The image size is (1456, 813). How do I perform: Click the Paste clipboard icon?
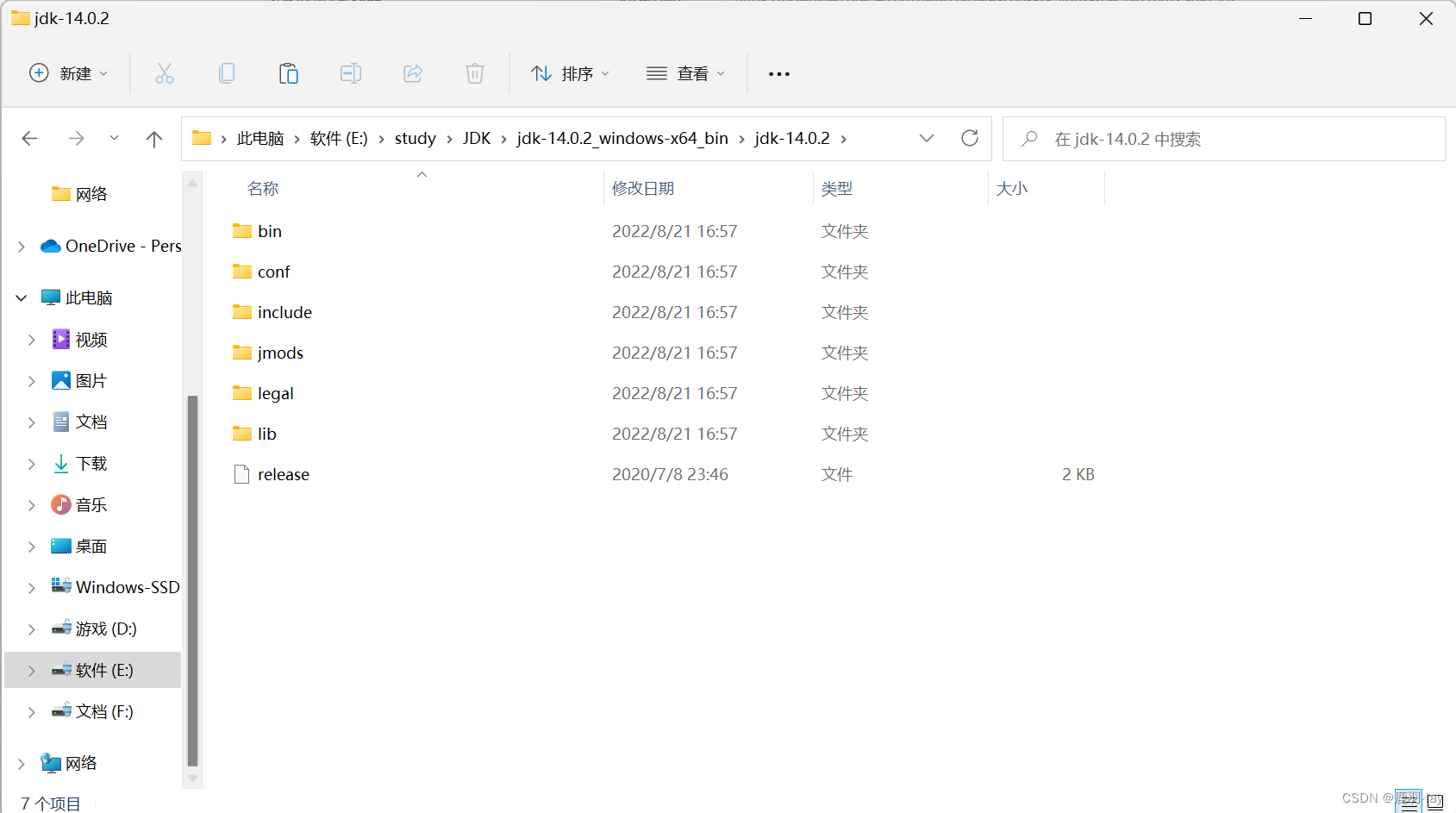tap(289, 74)
